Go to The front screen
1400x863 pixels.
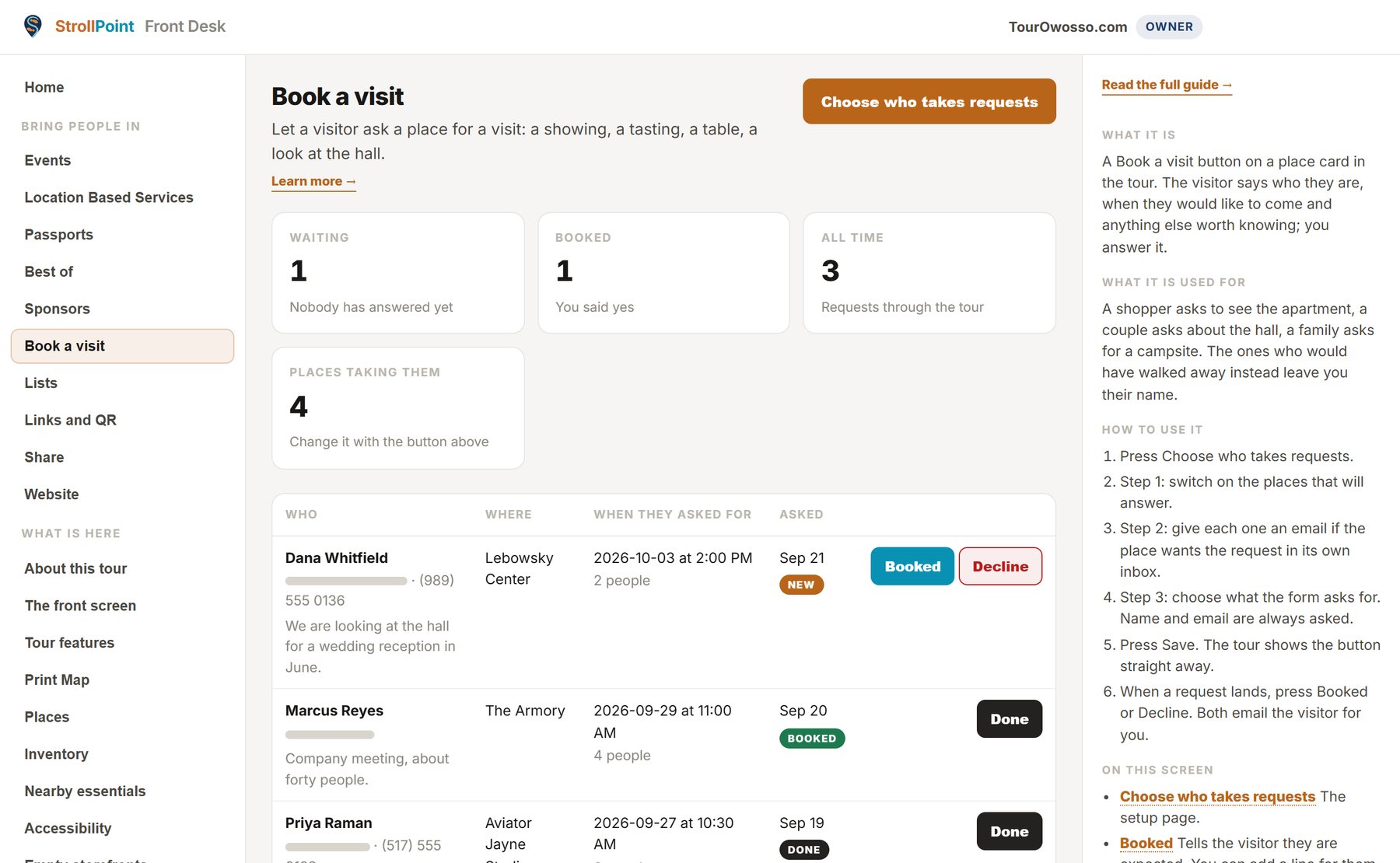click(80, 606)
